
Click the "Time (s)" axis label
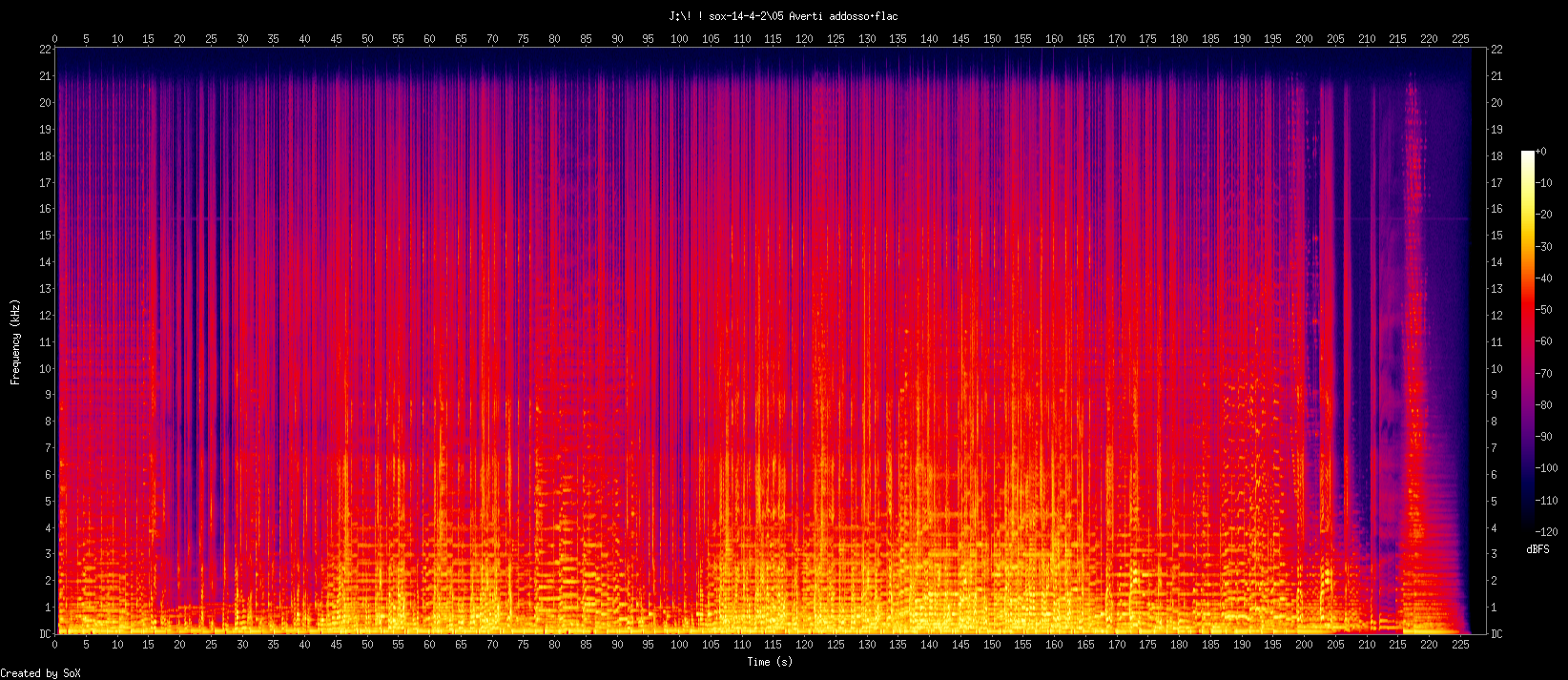pos(770,662)
